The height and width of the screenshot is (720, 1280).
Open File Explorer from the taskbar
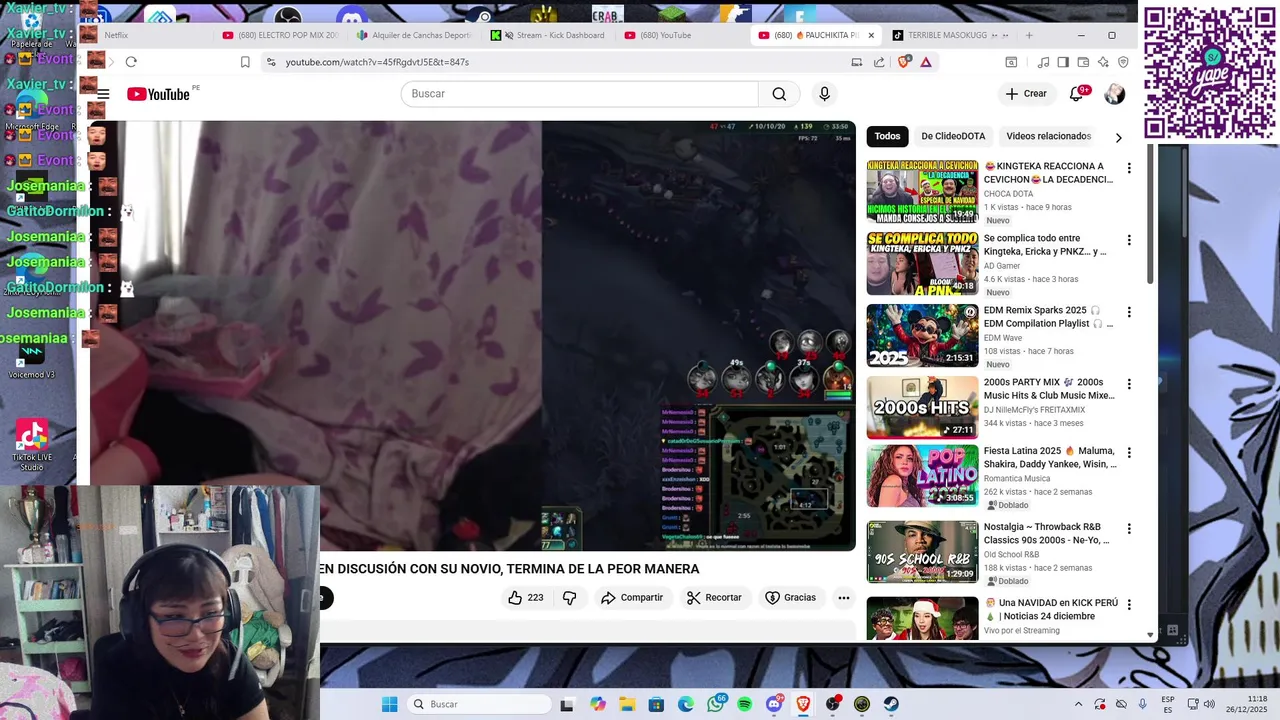click(x=626, y=704)
